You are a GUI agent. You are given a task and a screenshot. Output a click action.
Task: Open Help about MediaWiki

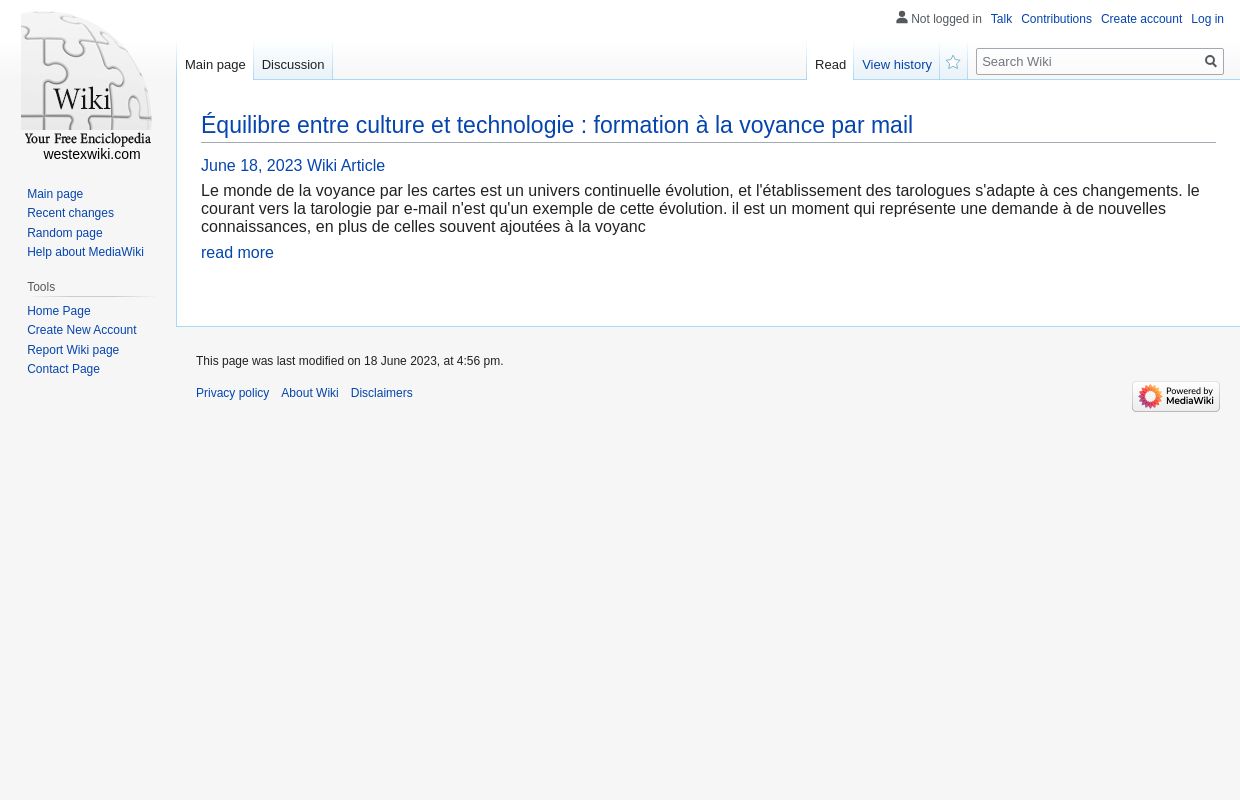pos(85,252)
